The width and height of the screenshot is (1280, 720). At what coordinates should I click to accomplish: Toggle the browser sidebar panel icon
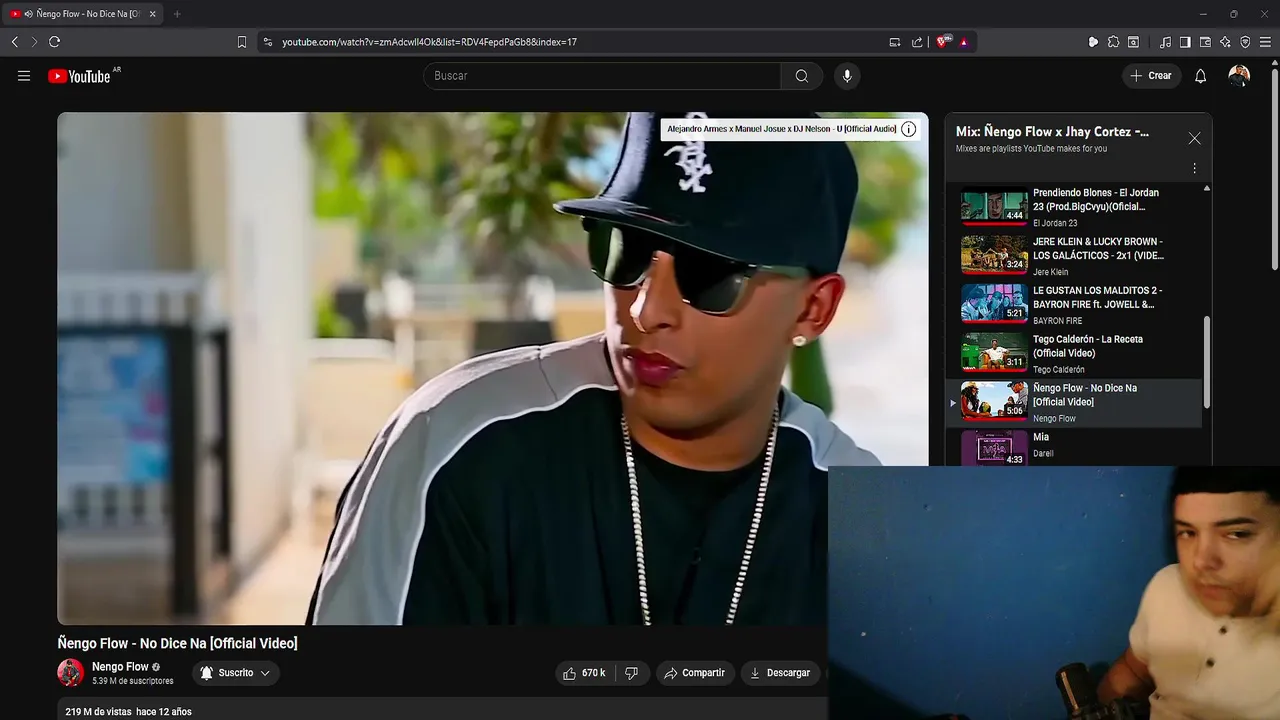1185,42
